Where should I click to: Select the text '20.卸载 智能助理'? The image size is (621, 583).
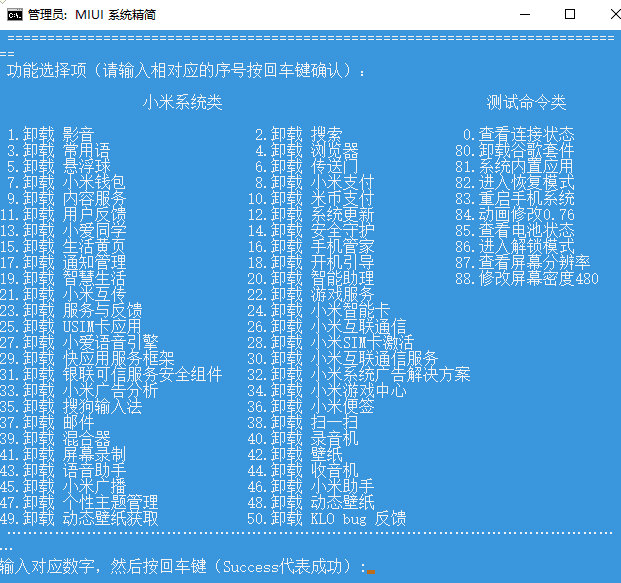311,278
